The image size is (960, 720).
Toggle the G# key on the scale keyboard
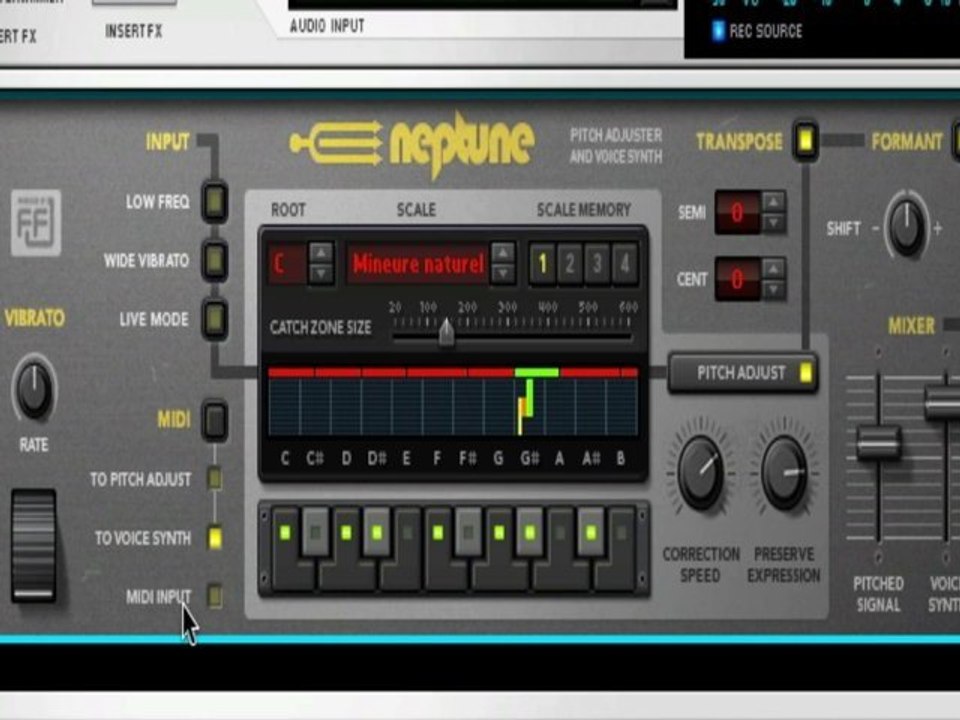530,531
